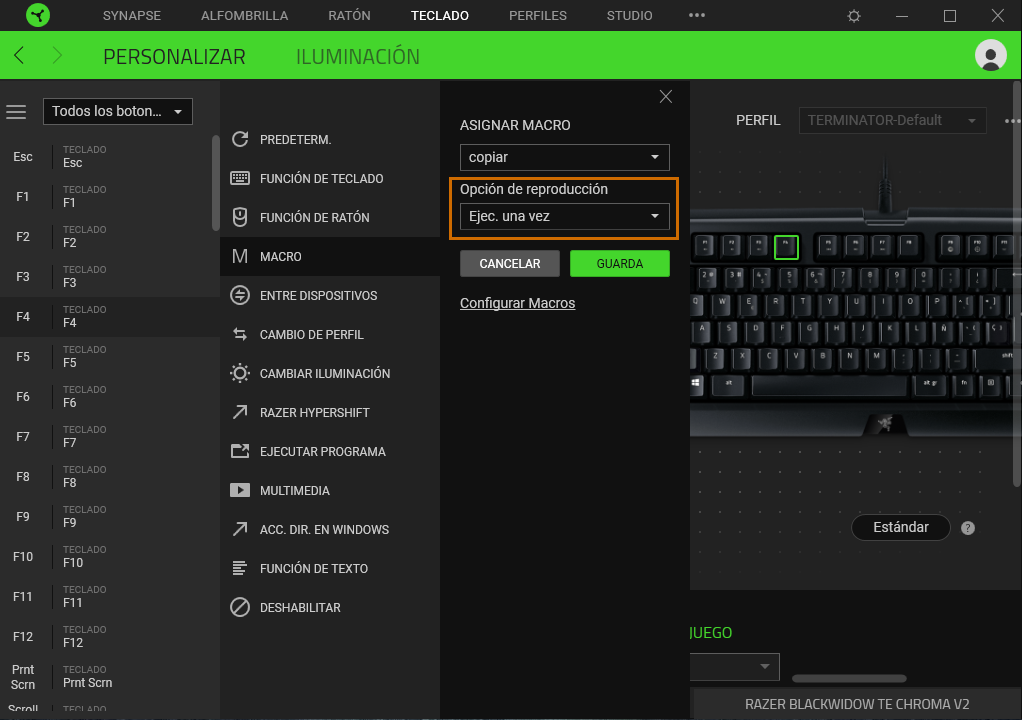Go back with the left arrow
The image size is (1022, 720).
click(19, 56)
